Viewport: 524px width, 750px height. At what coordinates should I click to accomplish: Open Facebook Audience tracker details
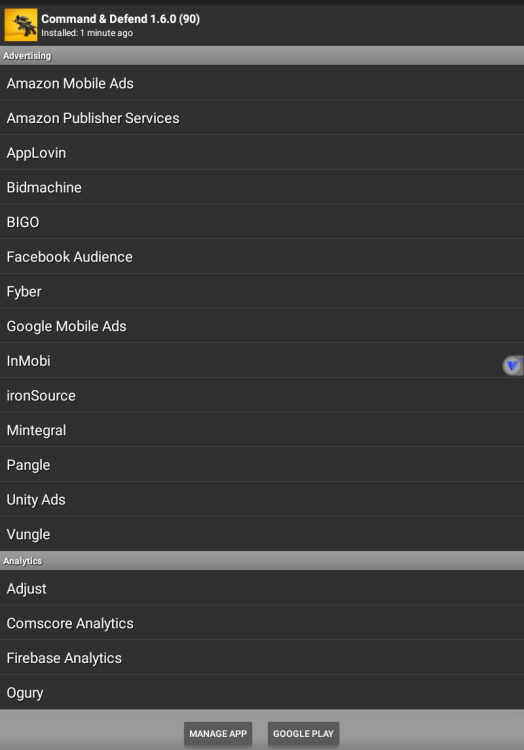coord(262,257)
